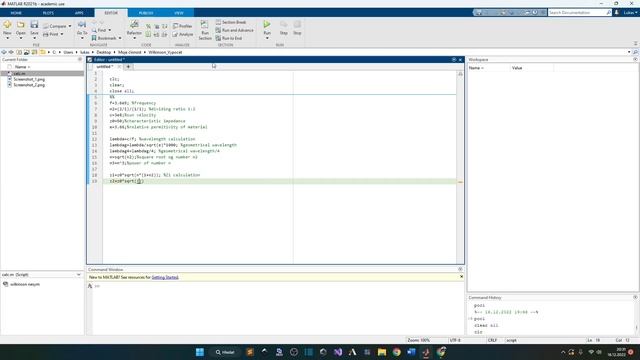This screenshot has height=360, width=640.
Task: Click the Refactor icon
Action: [134, 25]
